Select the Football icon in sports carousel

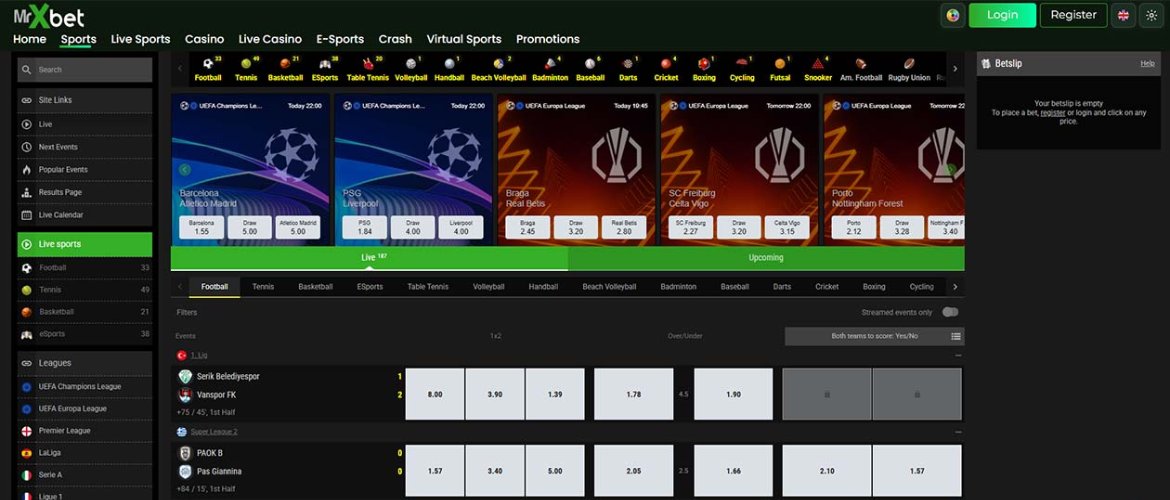(x=207, y=64)
